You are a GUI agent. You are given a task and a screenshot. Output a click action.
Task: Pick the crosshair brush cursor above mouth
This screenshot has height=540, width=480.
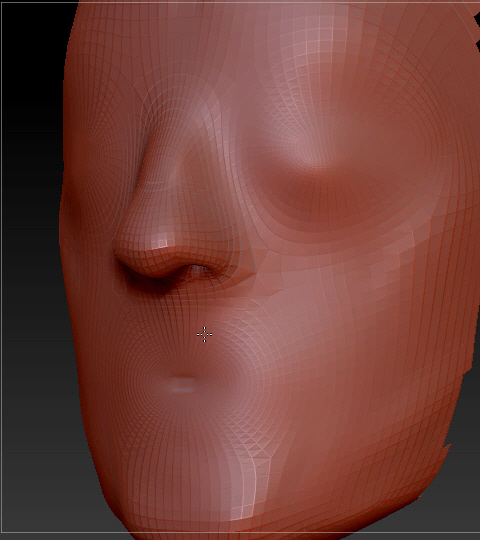(205, 334)
